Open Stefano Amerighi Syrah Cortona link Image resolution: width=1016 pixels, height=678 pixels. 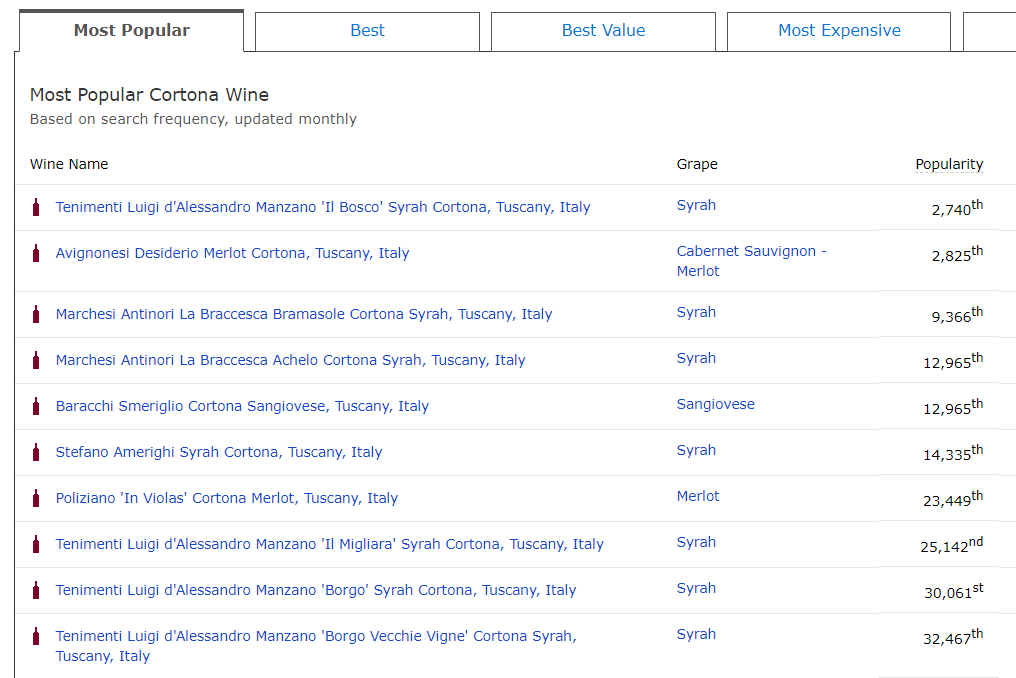(x=219, y=452)
